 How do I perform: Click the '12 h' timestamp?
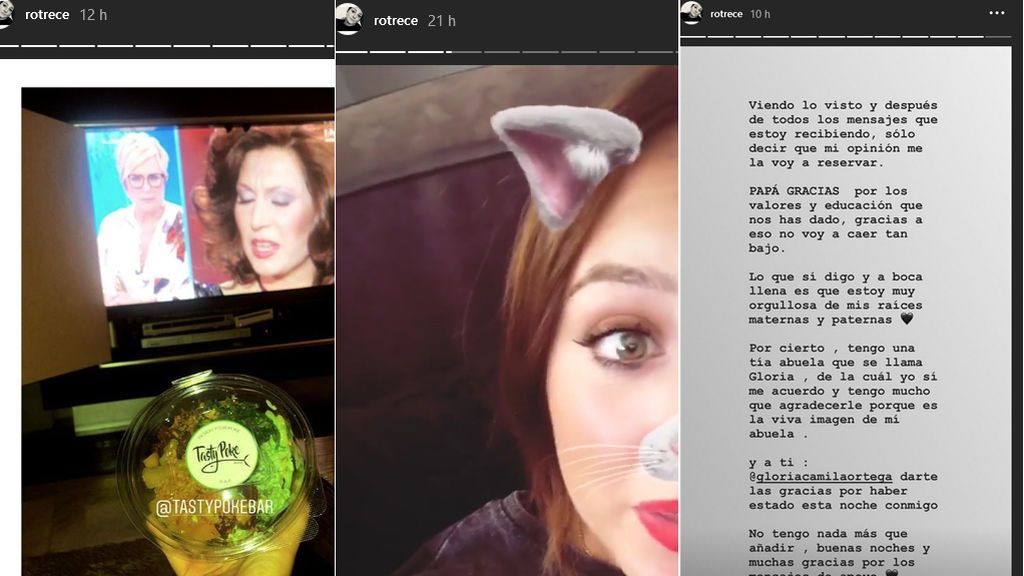point(93,15)
